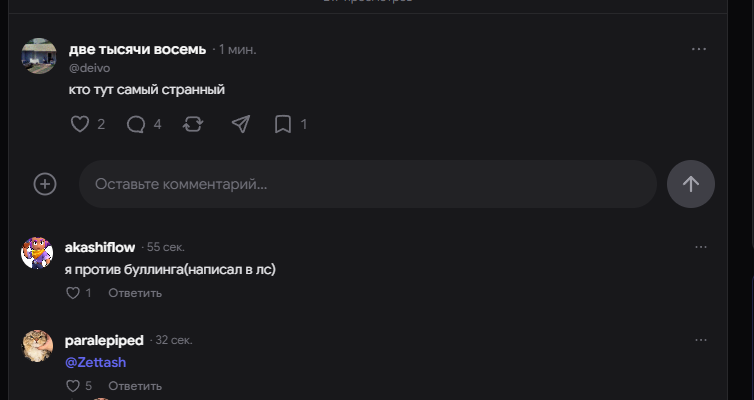Open three-dot menu on akashiflow's comment
754x400 pixels.
(701, 247)
